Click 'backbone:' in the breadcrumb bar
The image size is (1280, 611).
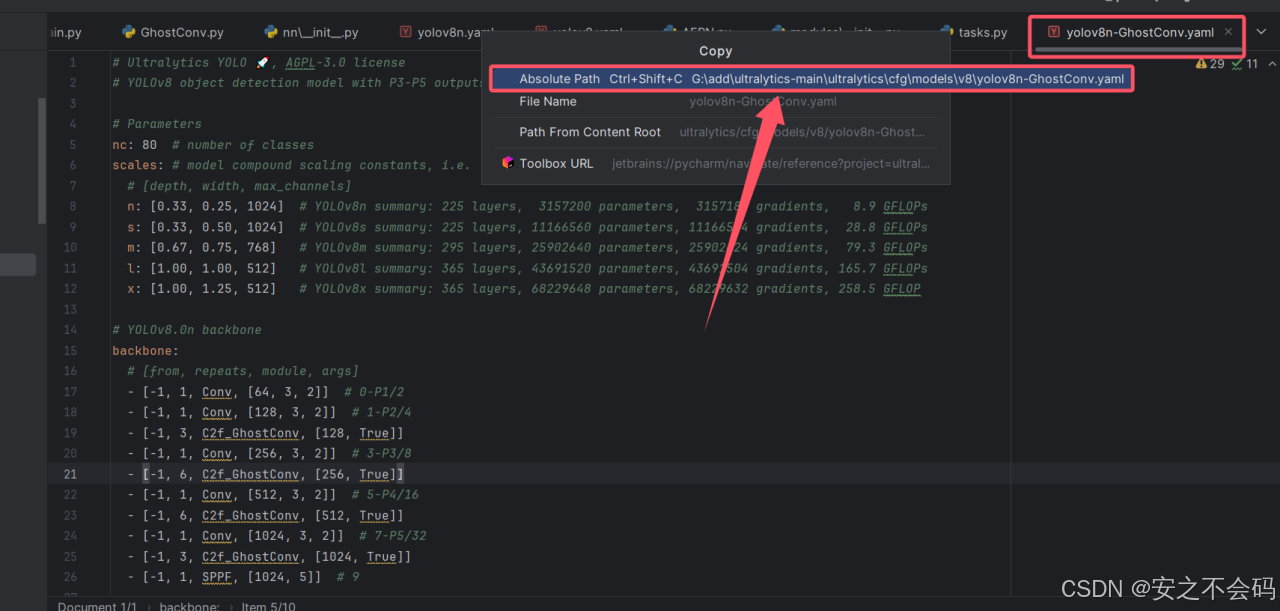coord(189,606)
